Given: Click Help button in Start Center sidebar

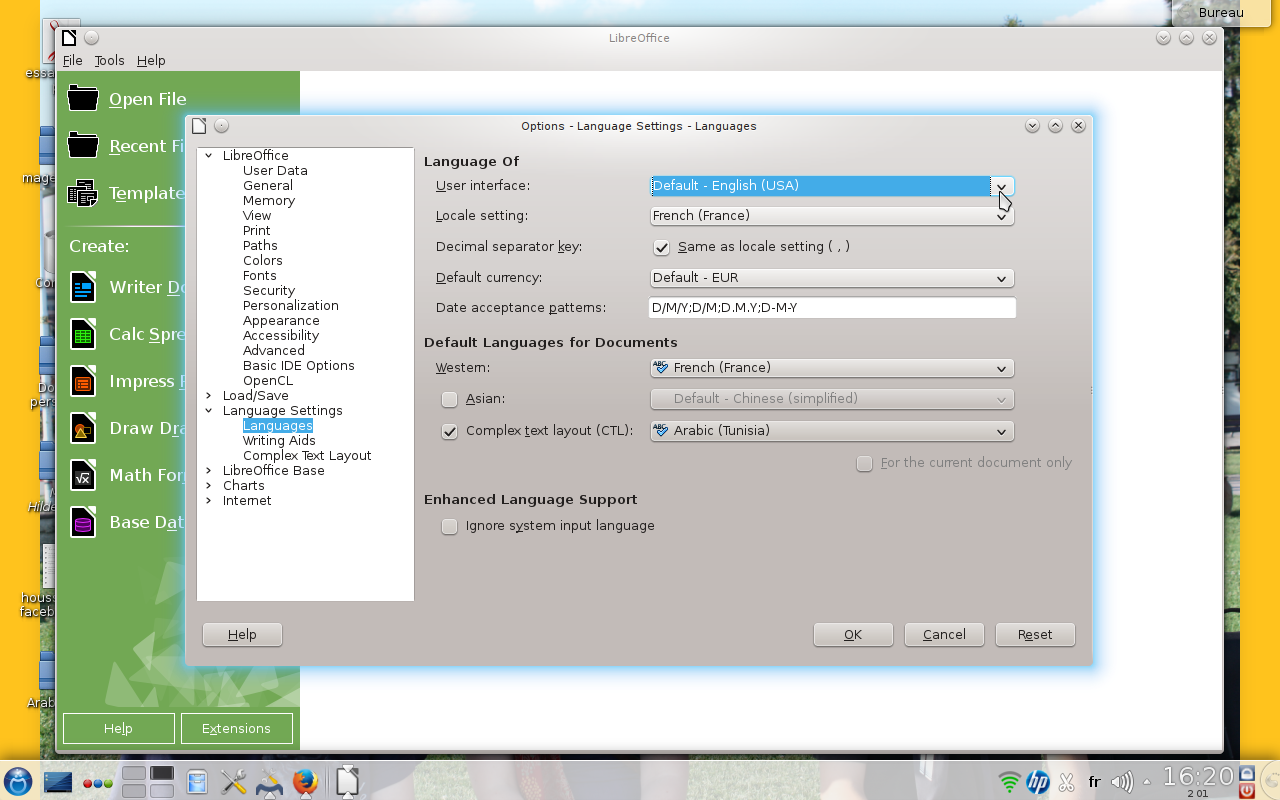Looking at the screenshot, I should pyautogui.click(x=118, y=728).
